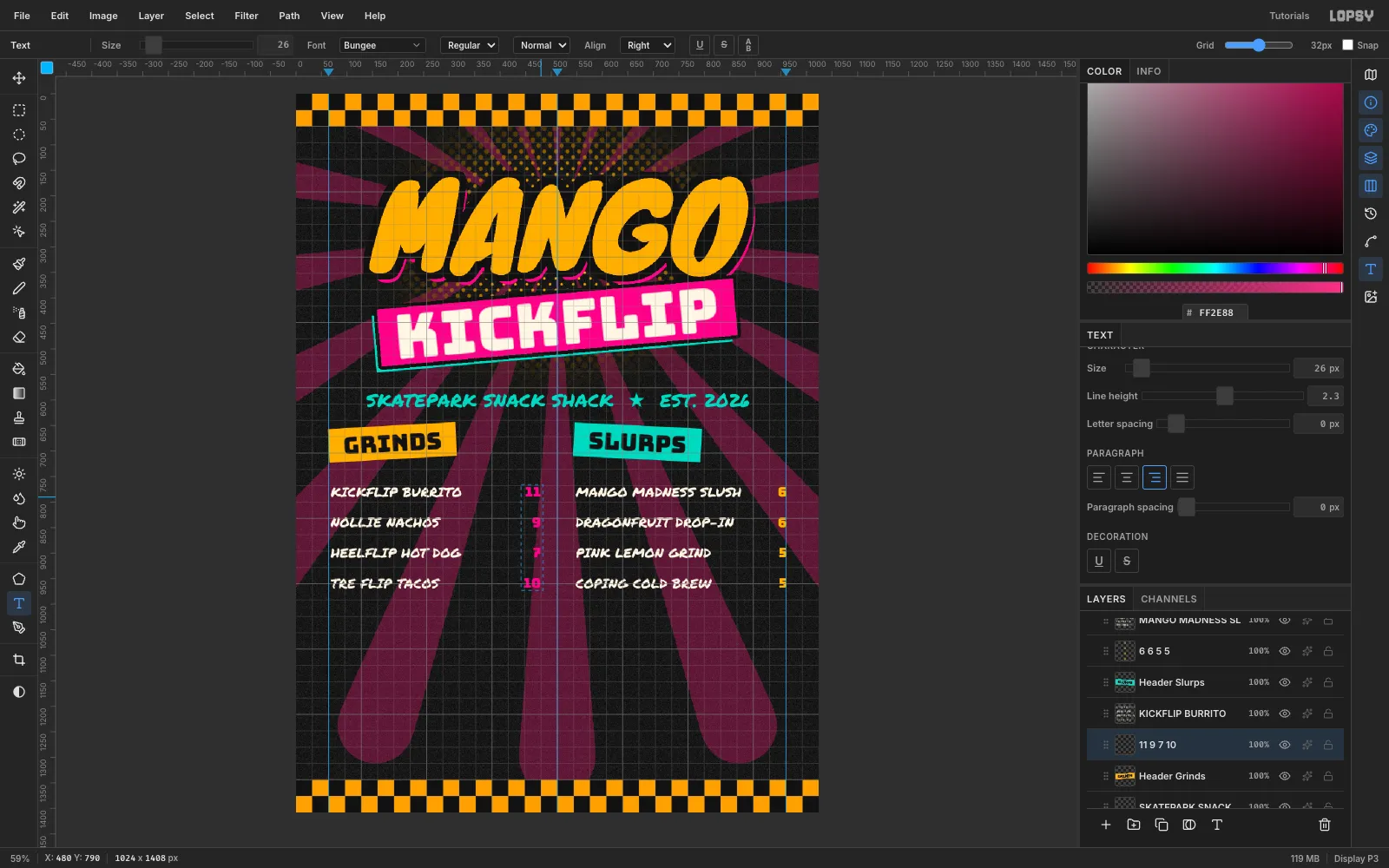1389x868 pixels.
Task: Open the Filter menu
Action: coord(247,16)
